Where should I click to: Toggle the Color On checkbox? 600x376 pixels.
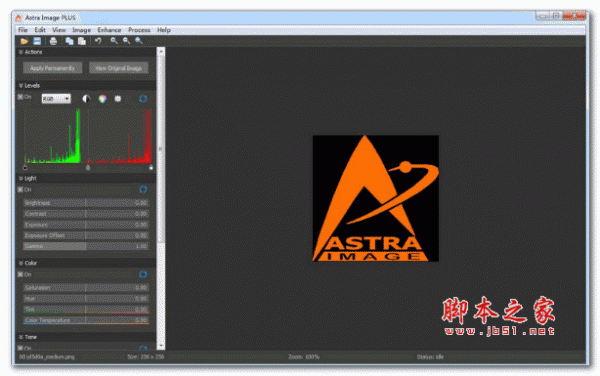point(20,274)
